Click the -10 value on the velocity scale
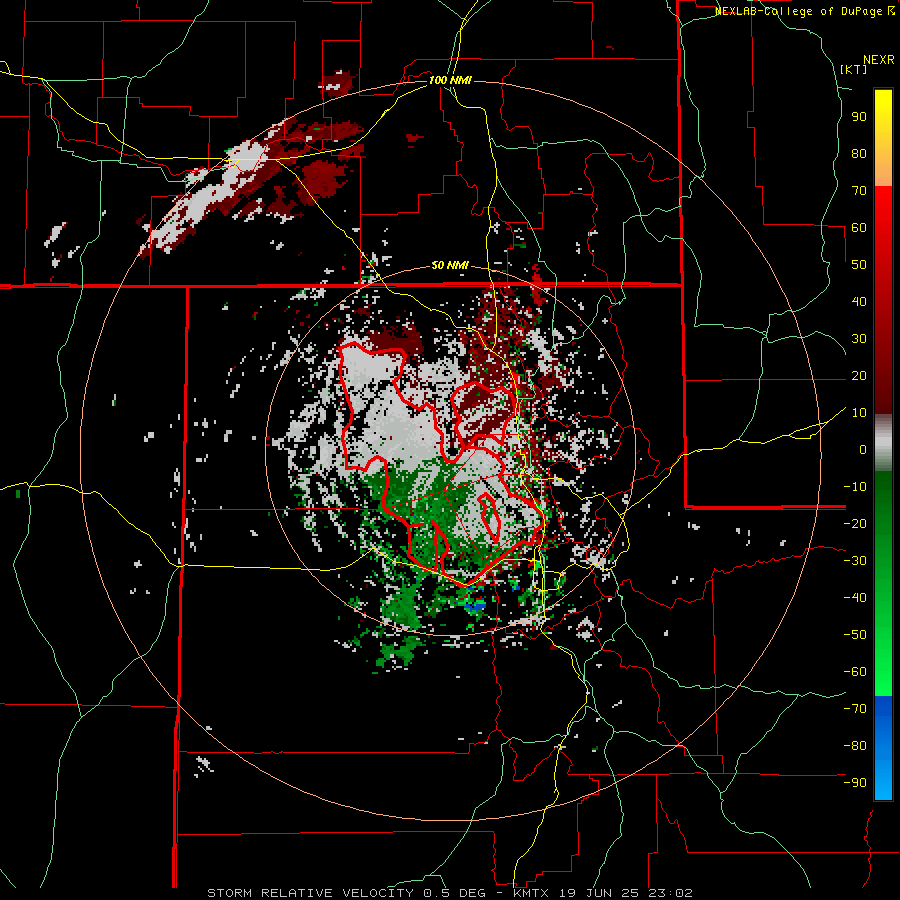Screen dimensions: 900x900 [x=855, y=487]
